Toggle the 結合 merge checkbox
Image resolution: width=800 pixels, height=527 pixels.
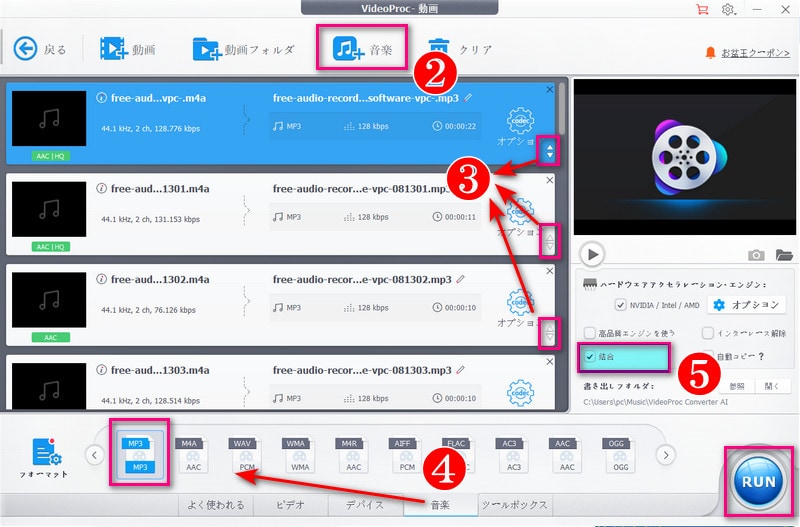point(590,357)
